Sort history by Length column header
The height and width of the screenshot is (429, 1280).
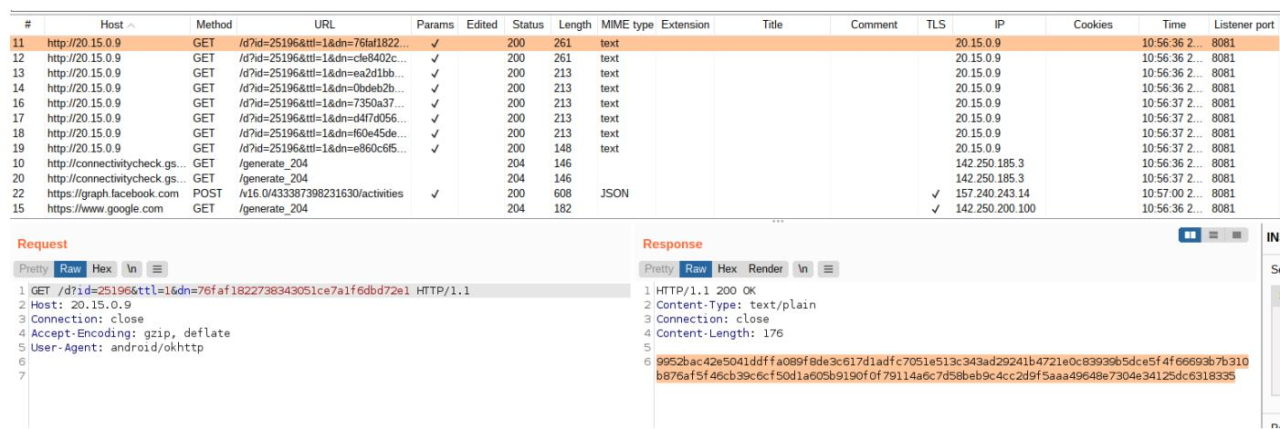pos(574,24)
